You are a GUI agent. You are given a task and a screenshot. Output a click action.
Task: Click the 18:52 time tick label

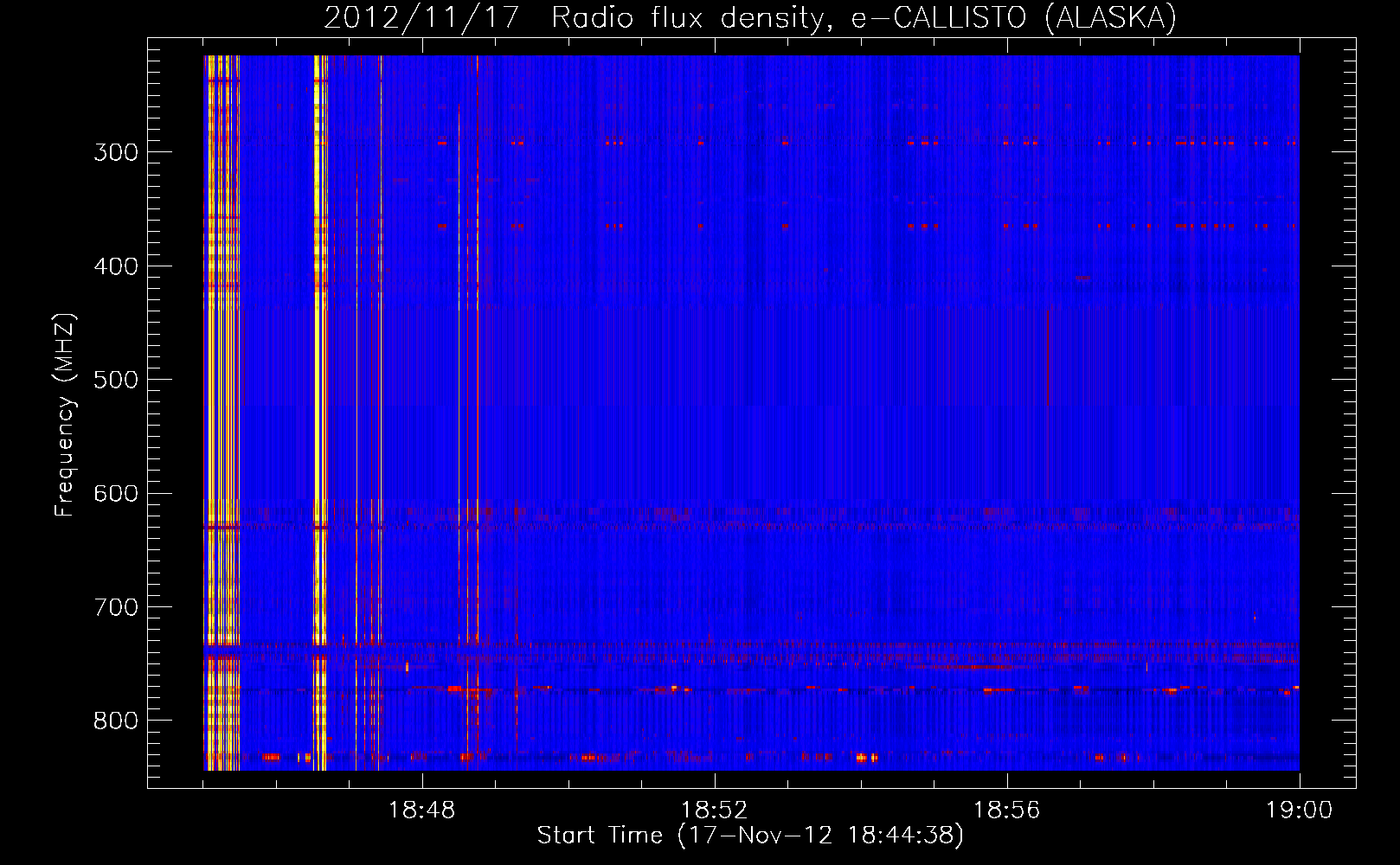point(715,811)
